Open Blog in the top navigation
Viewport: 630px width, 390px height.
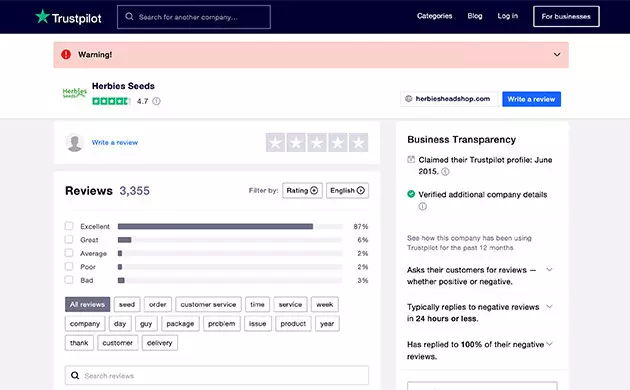[475, 16]
